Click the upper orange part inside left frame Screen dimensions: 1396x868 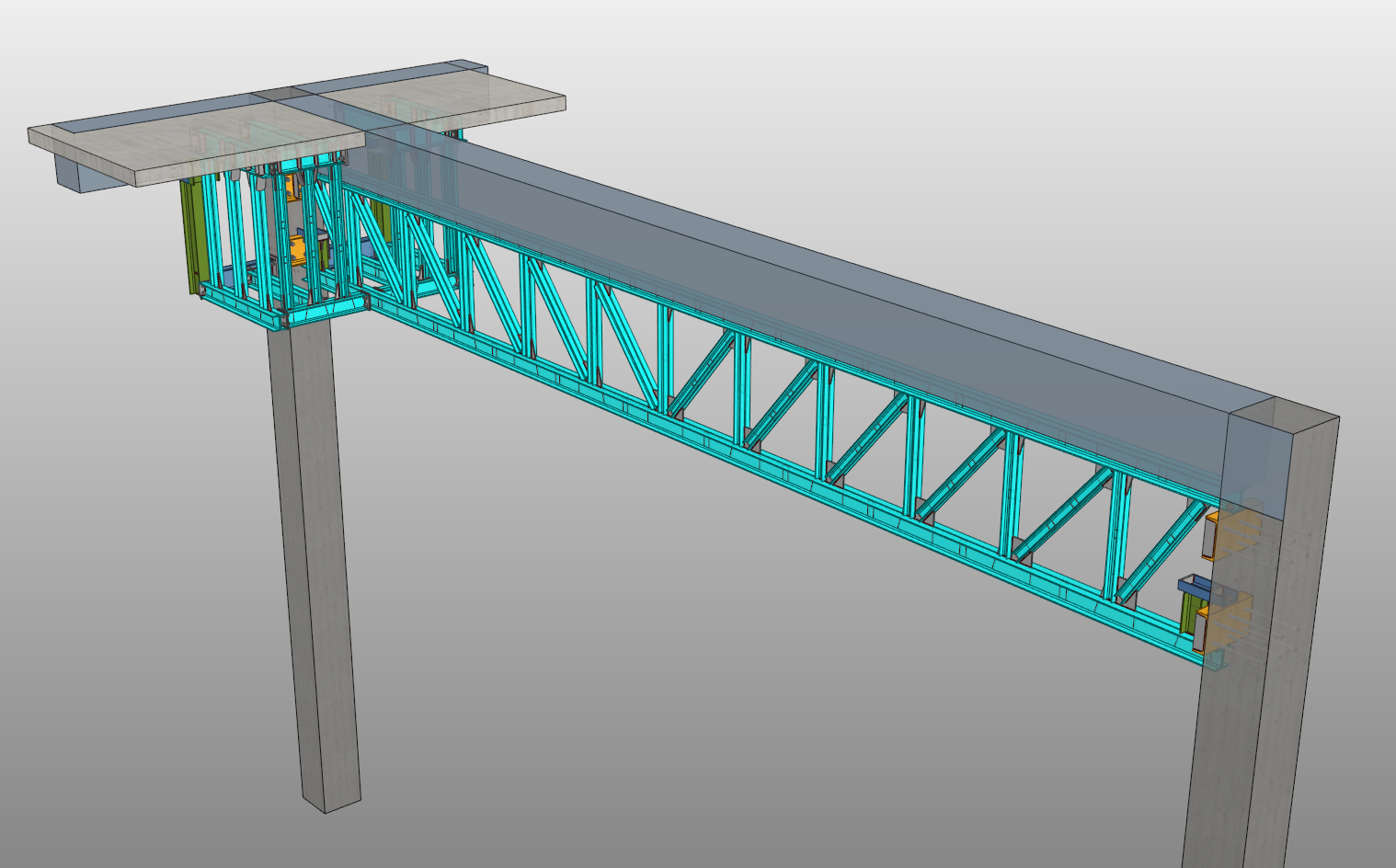coord(292,187)
